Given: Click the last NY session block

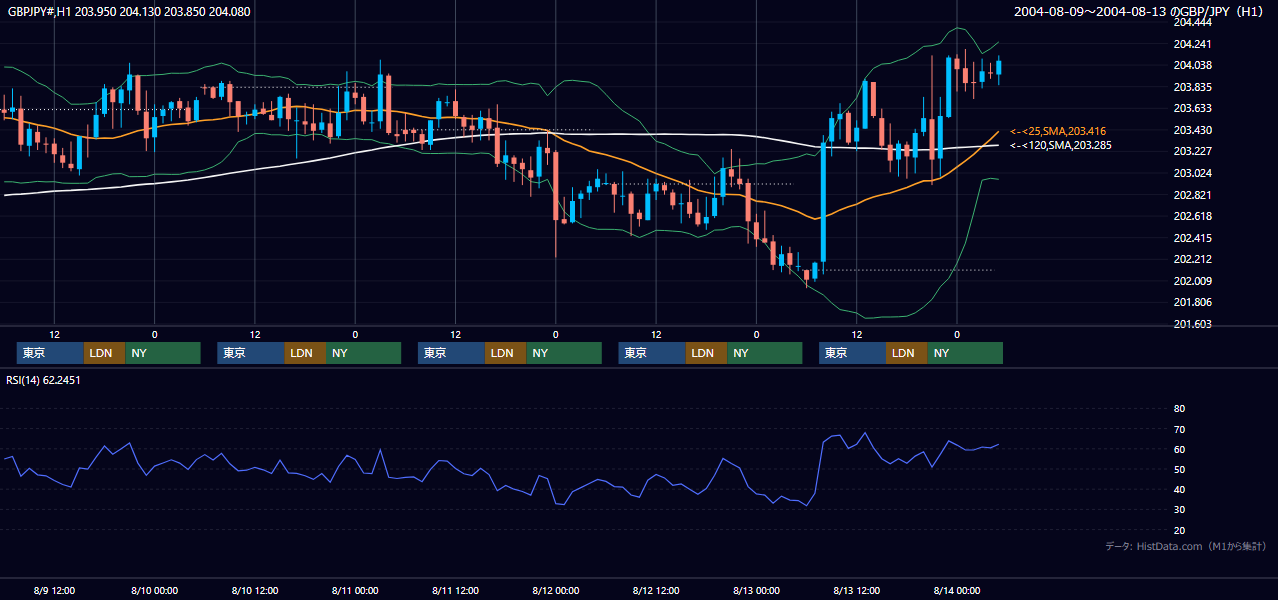Looking at the screenshot, I should coord(964,353).
